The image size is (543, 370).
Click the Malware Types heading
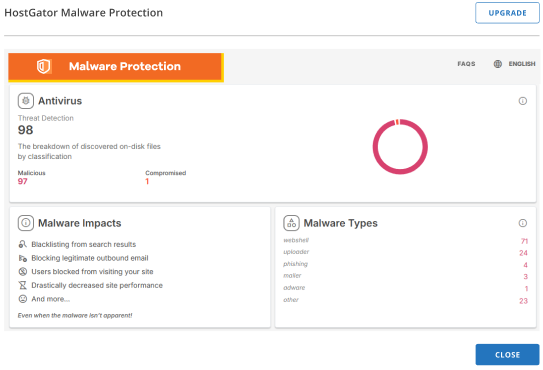(340, 223)
